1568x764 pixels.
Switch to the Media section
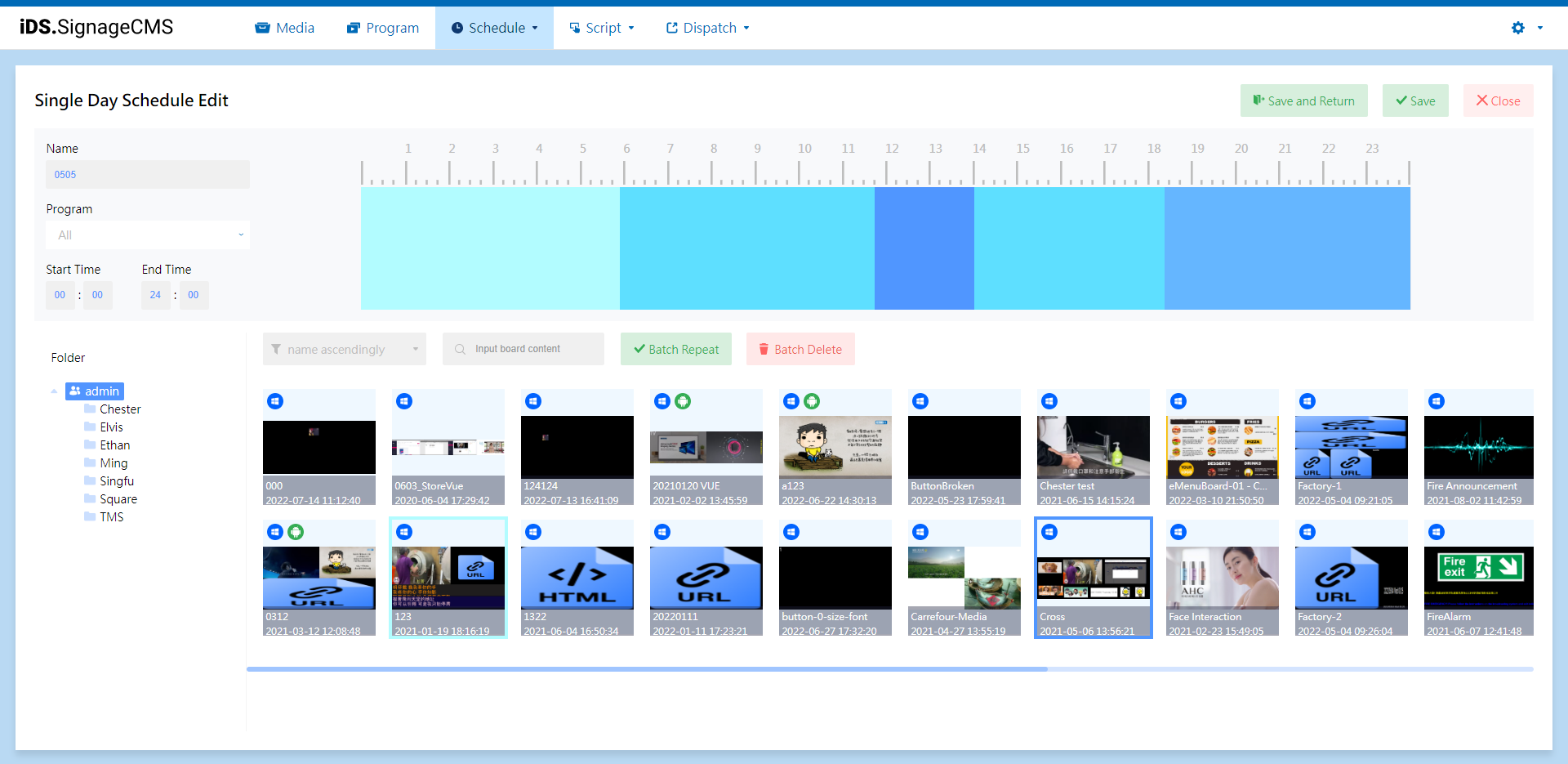coord(284,27)
